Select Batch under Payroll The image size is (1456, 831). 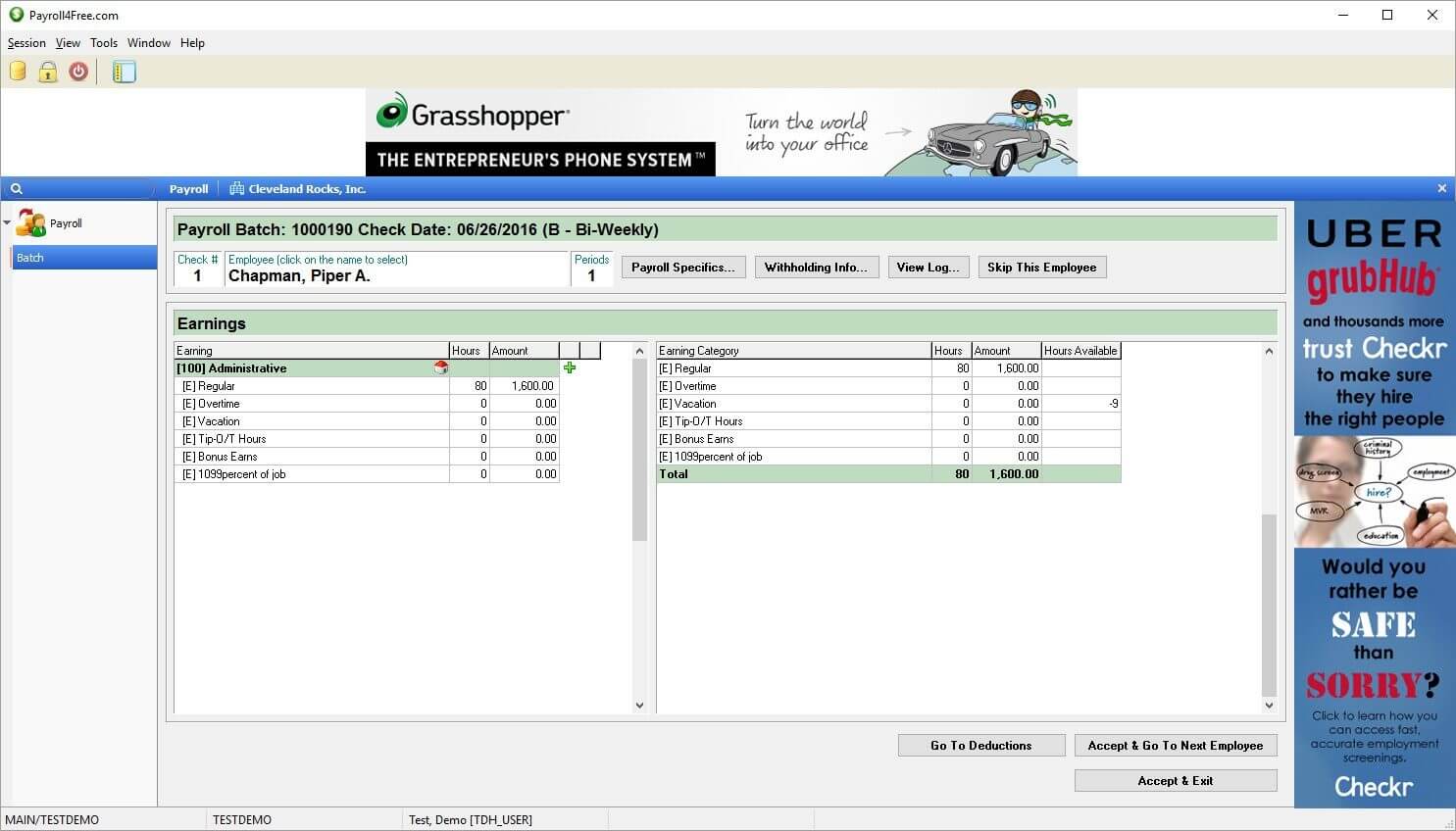pyautogui.click(x=30, y=257)
